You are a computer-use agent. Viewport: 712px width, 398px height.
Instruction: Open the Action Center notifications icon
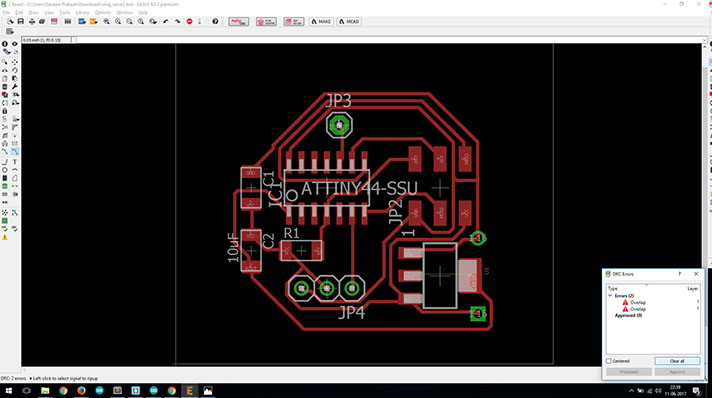697,391
